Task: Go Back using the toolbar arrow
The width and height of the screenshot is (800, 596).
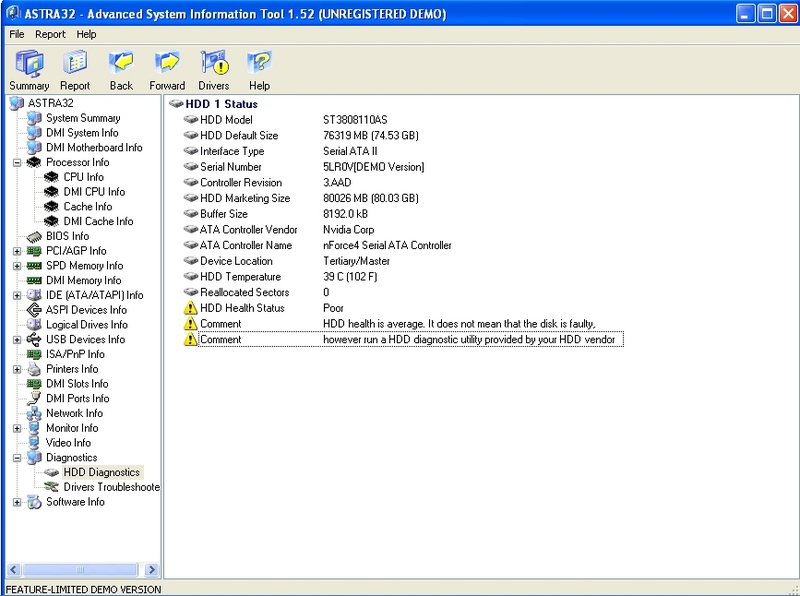Action: 121,64
